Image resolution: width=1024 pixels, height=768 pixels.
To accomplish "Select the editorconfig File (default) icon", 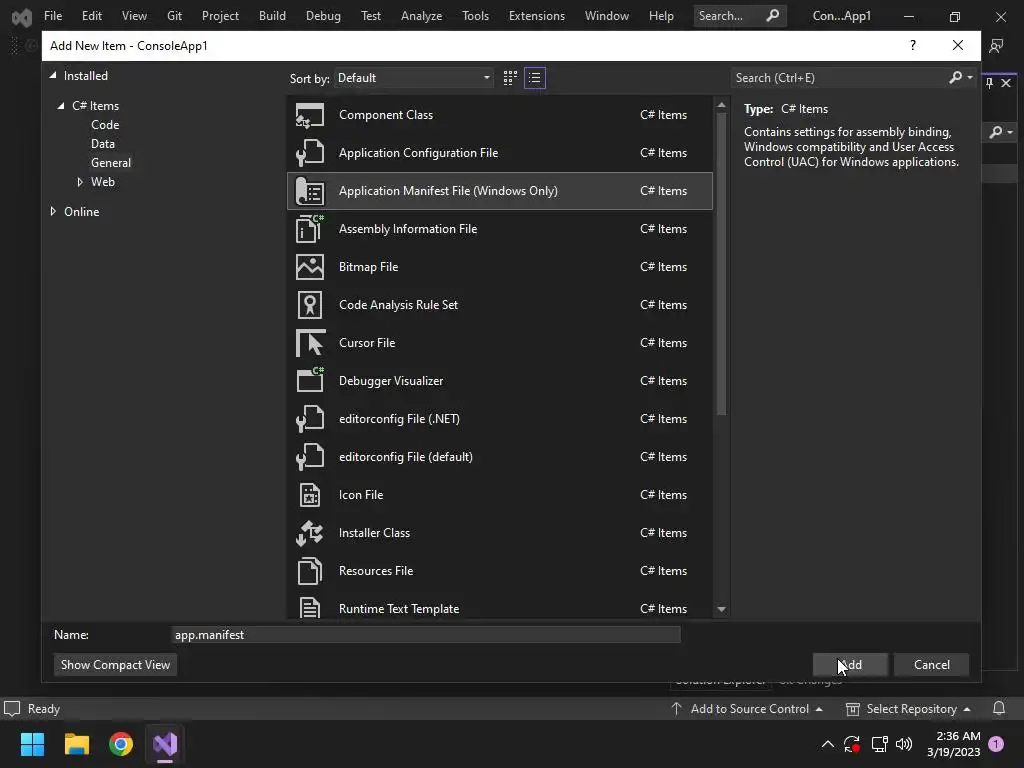I will tap(310, 456).
